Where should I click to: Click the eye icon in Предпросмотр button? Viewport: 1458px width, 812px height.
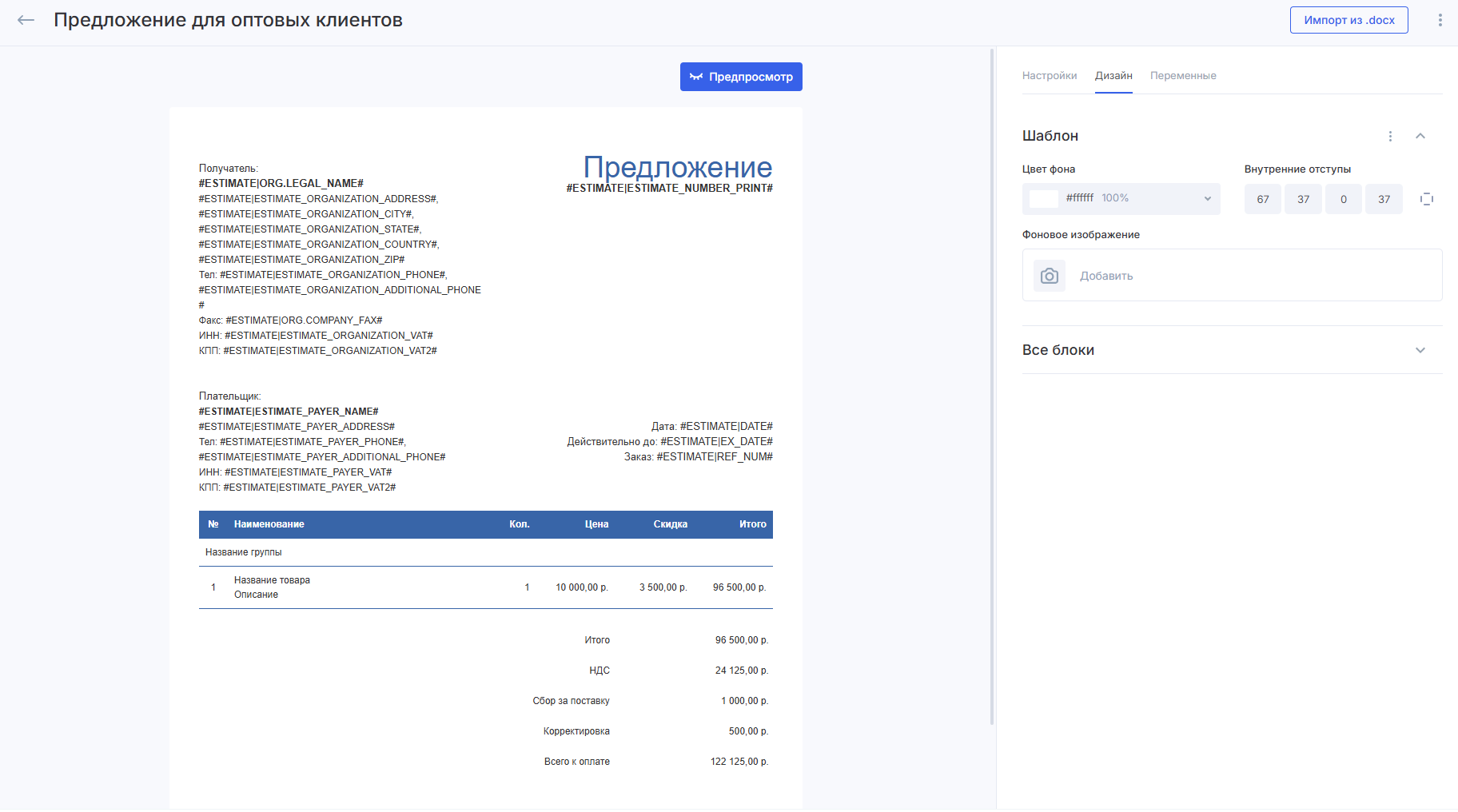pyautogui.click(x=695, y=77)
